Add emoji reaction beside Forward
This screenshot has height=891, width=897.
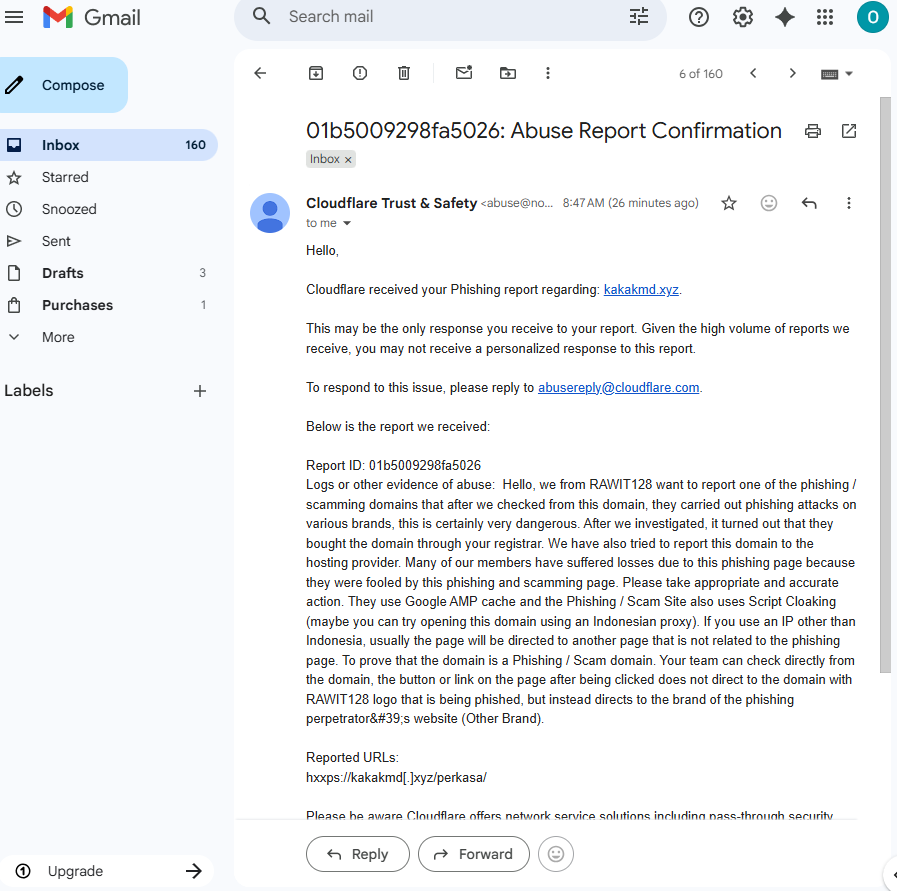555,854
